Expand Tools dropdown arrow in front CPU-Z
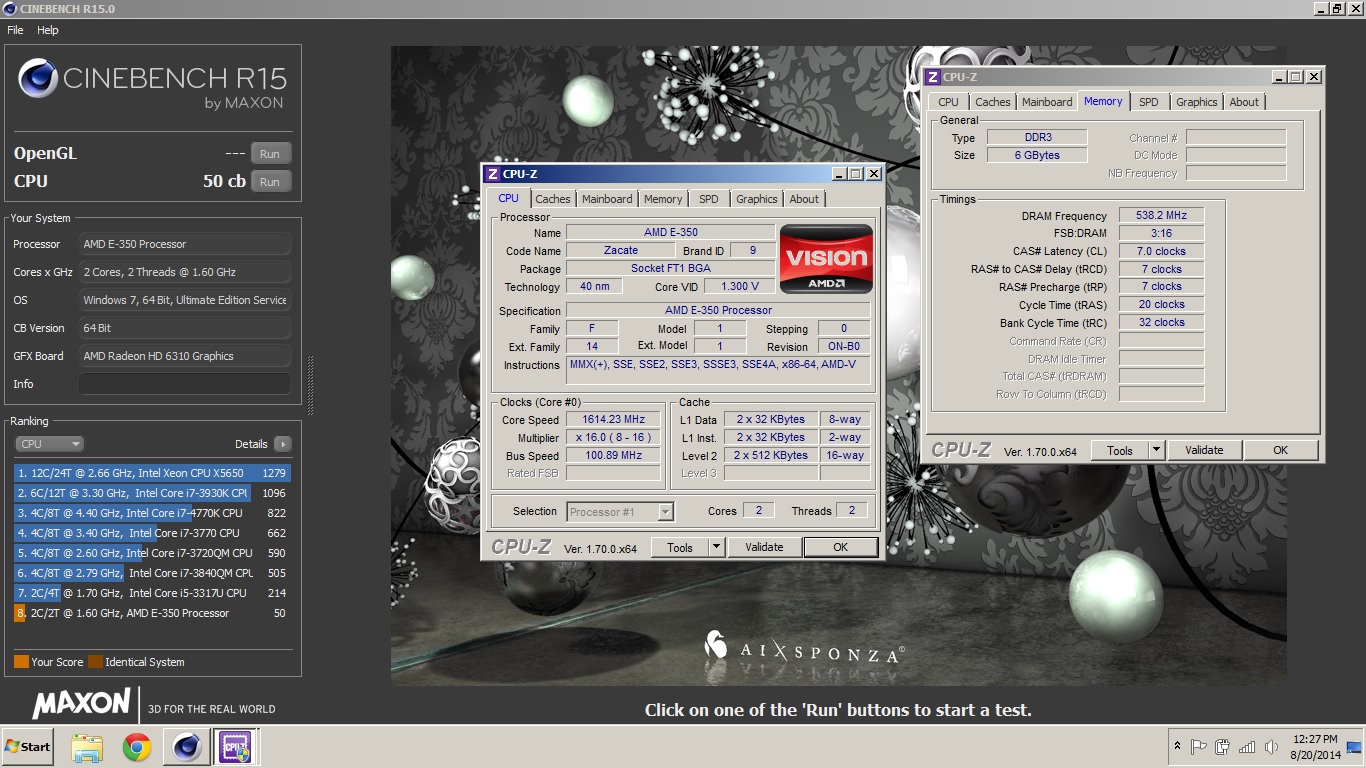 716,547
